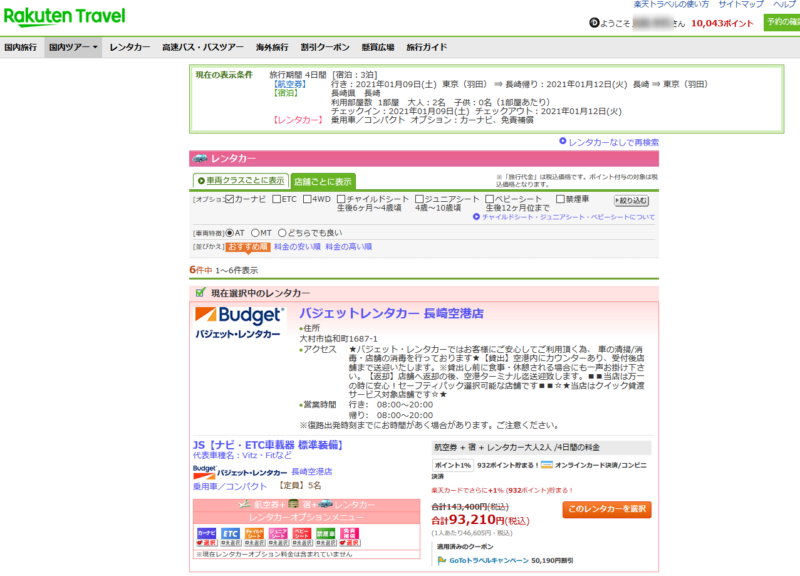Open the 国内ツアー dropdown menu
Image resolution: width=800 pixels, height=576 pixels.
[x=73, y=47]
